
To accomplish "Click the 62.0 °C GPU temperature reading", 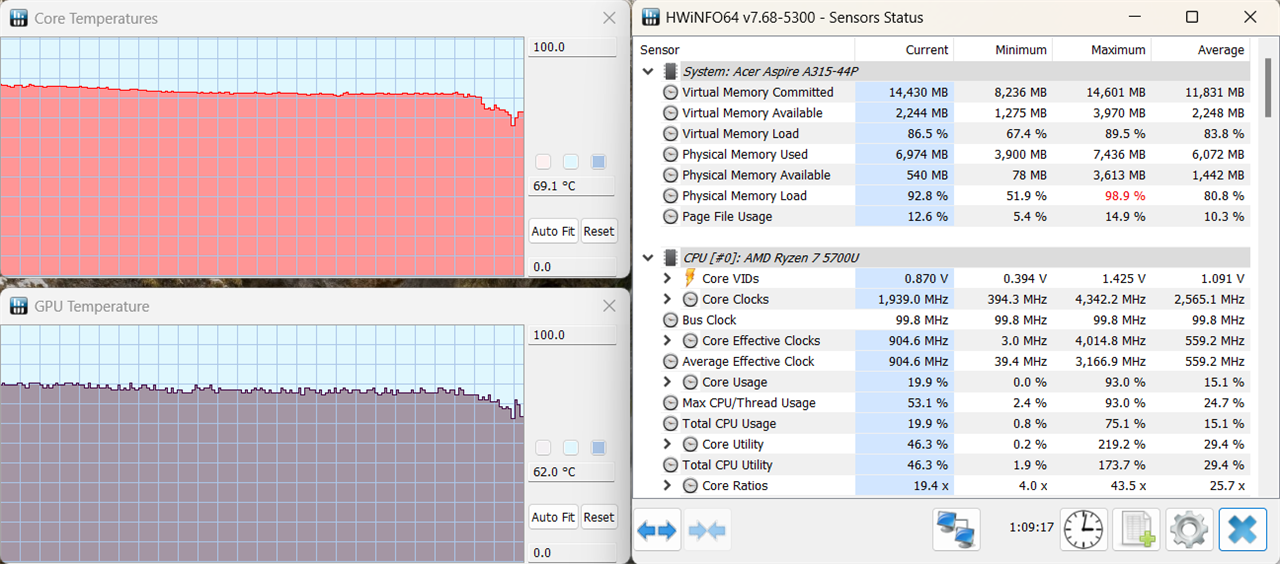I will tap(572, 472).
